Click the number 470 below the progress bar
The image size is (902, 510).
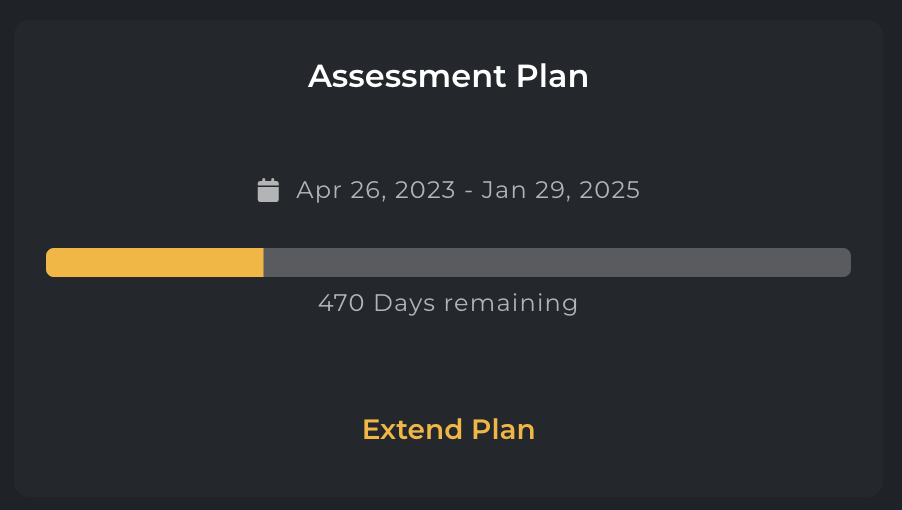[x=341, y=303]
